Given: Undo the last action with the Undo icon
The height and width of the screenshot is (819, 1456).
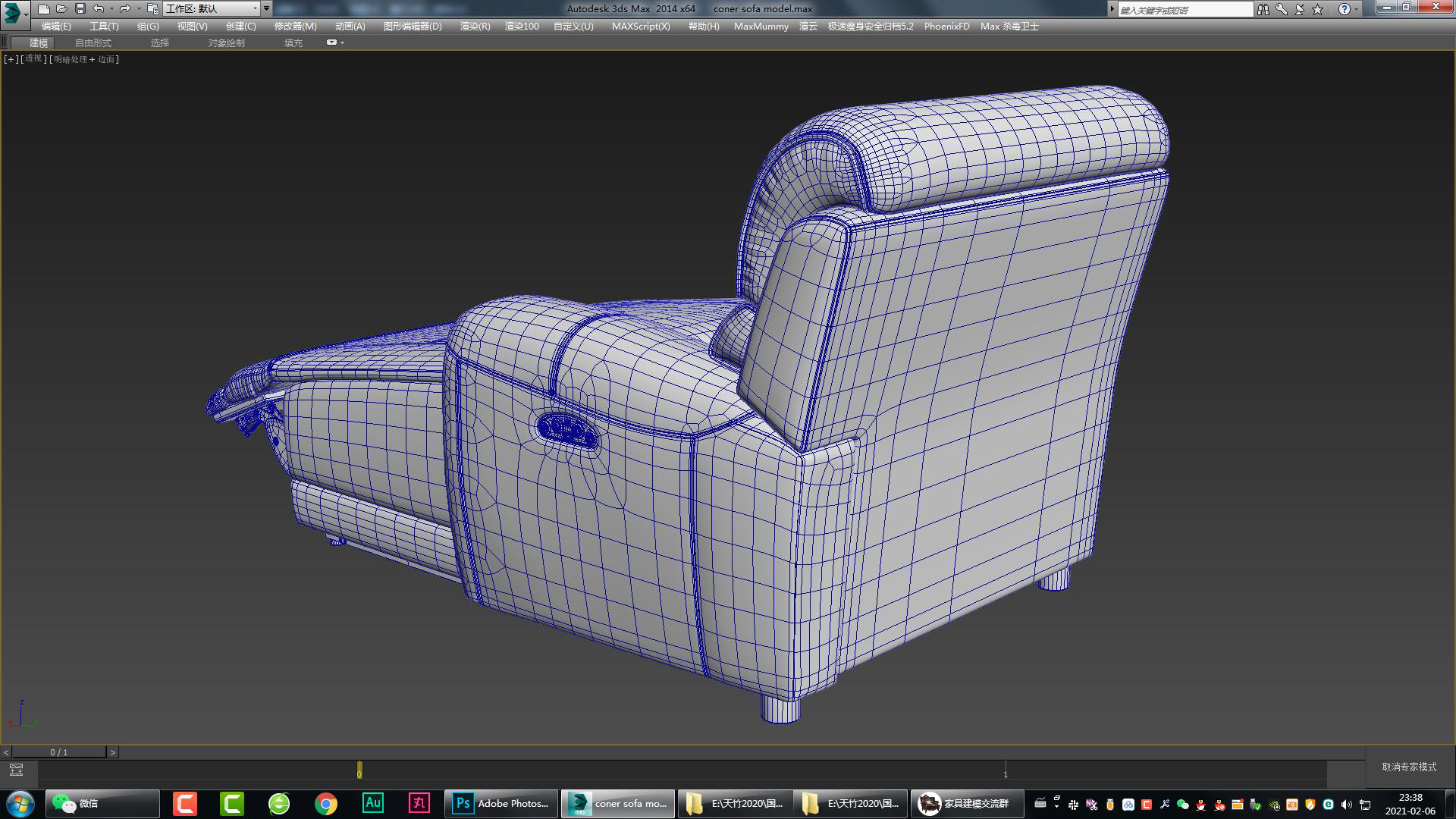Looking at the screenshot, I should (100, 9).
